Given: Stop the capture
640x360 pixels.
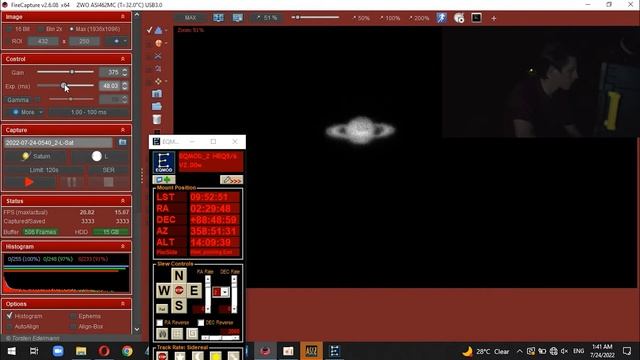Looking at the screenshot, I should (x=109, y=182).
